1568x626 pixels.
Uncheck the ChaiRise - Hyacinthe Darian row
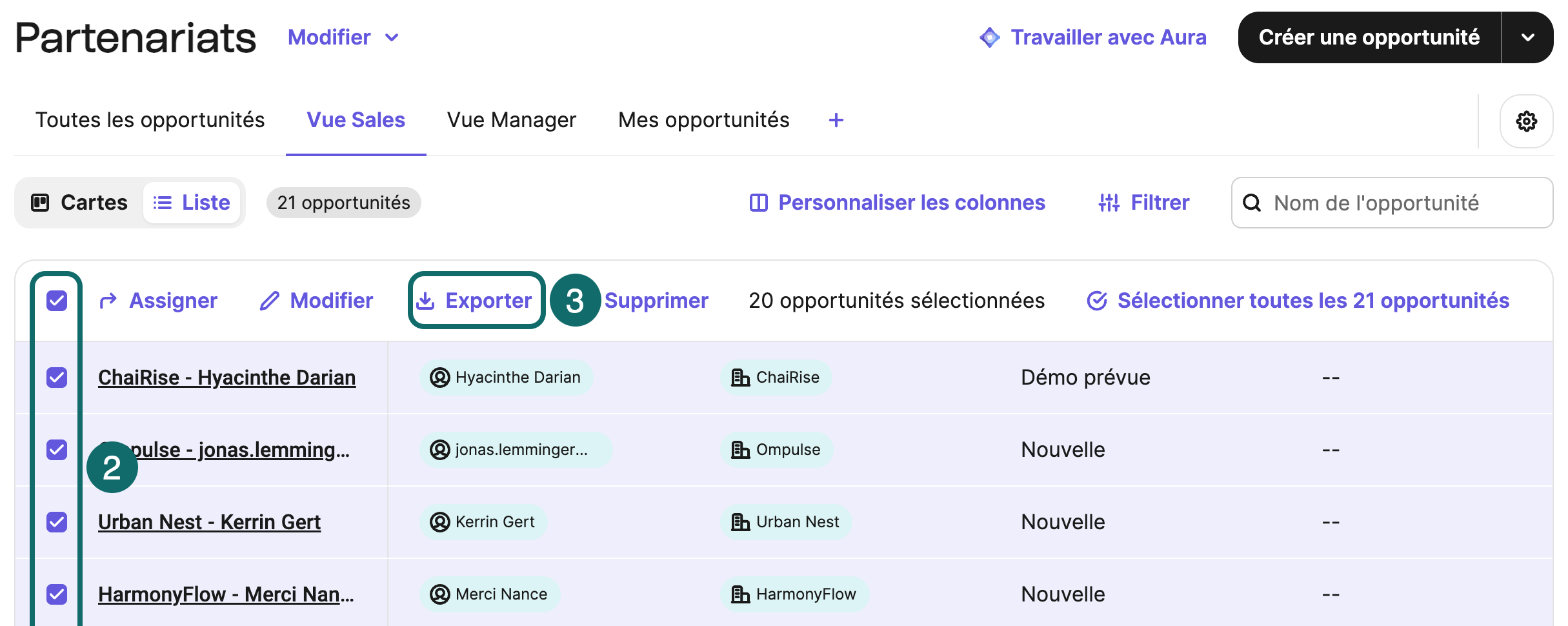[x=57, y=378]
